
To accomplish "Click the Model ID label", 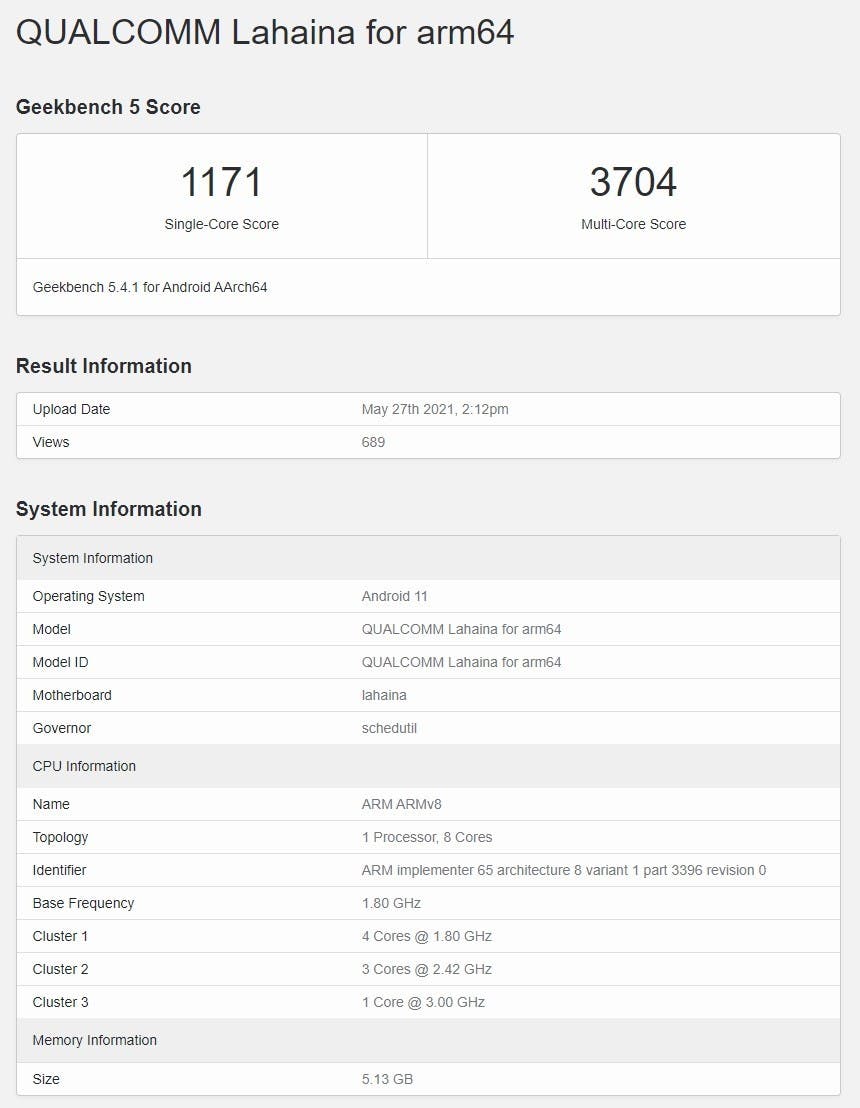I will [60, 662].
